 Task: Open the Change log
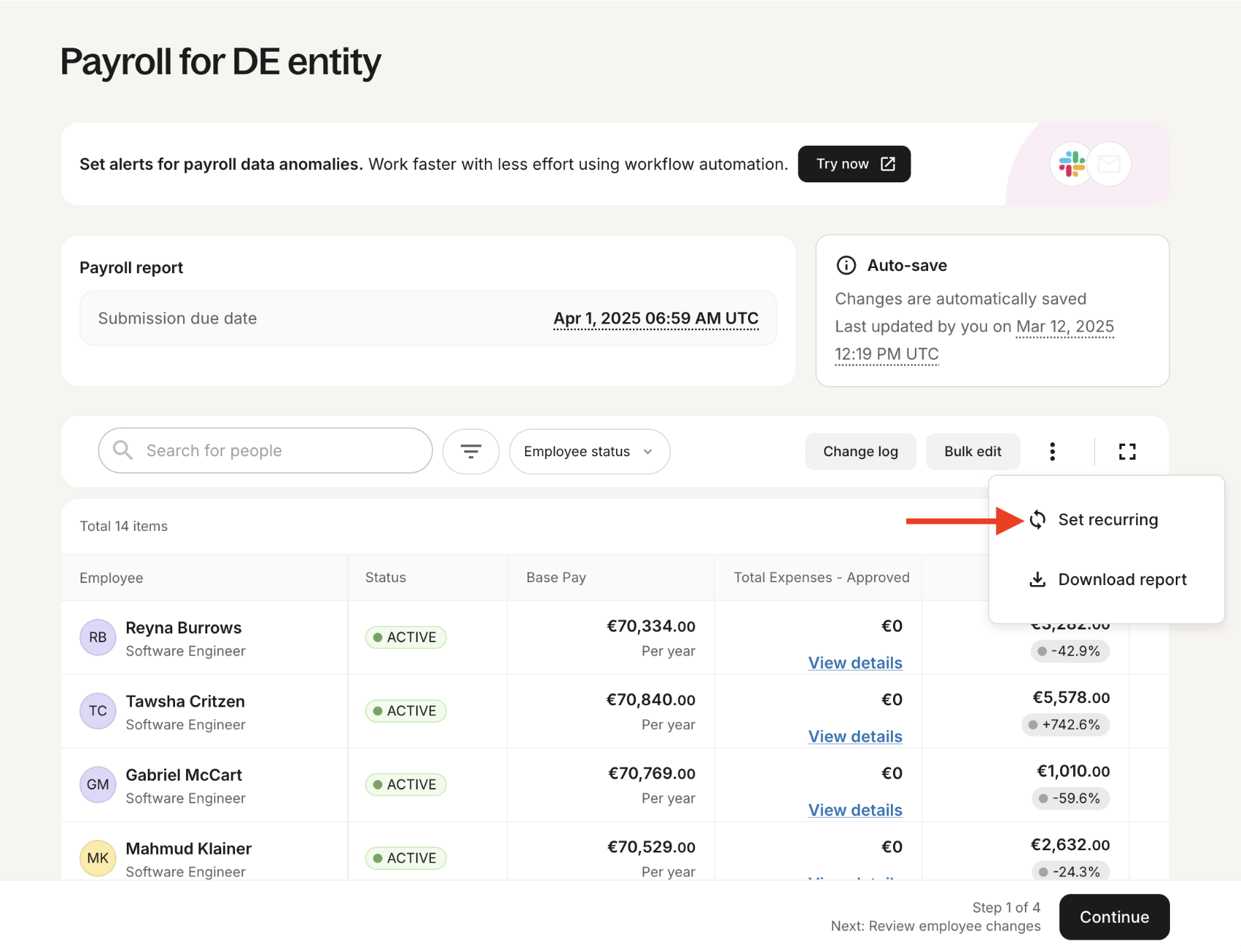(860, 451)
